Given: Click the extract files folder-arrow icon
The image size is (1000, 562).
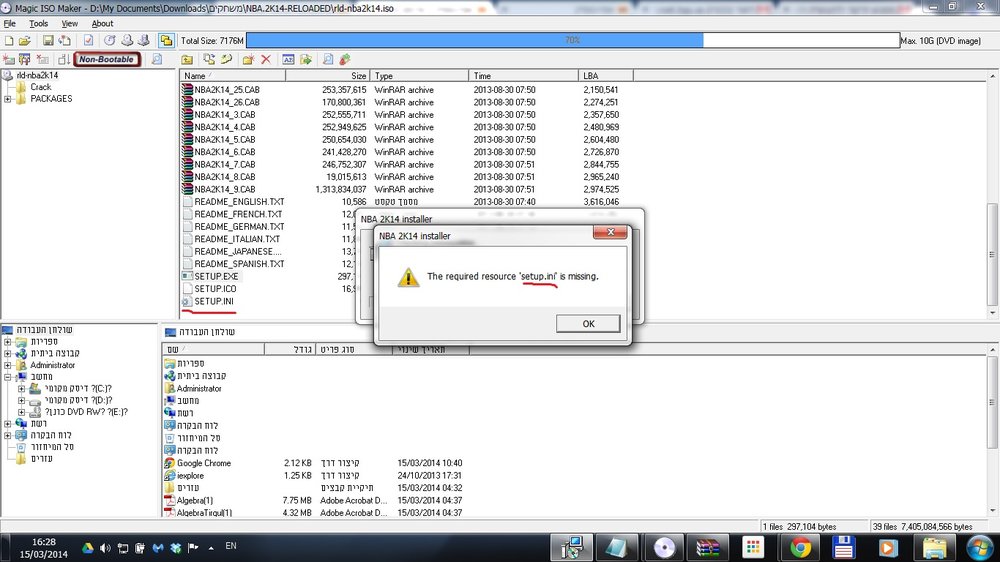Looking at the screenshot, I should click(306, 59).
